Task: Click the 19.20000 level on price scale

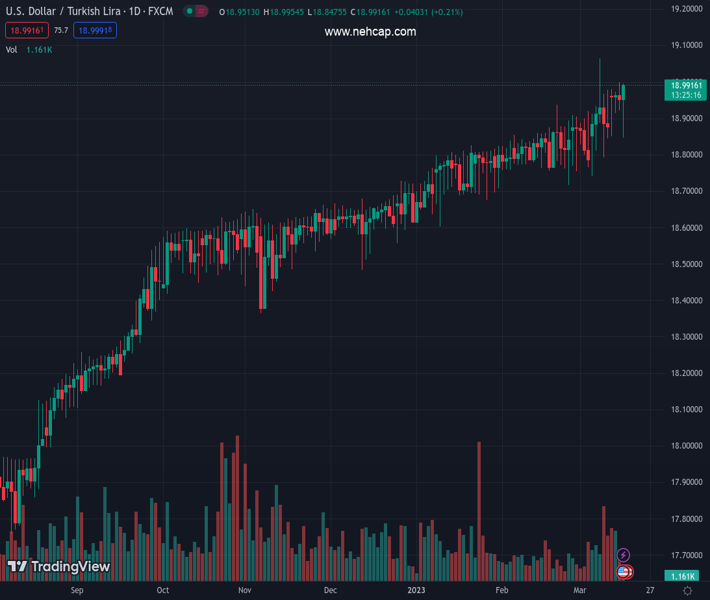Action: (x=685, y=8)
